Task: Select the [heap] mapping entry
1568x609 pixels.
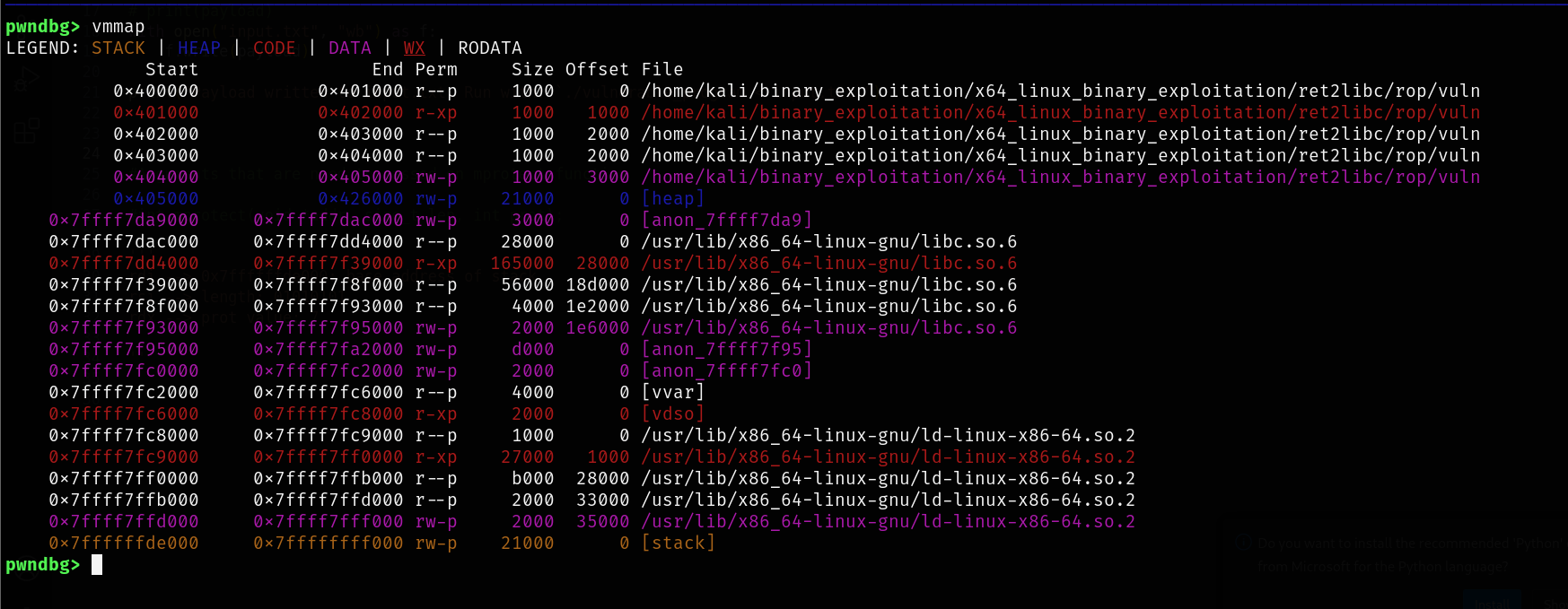Action: click(x=672, y=199)
